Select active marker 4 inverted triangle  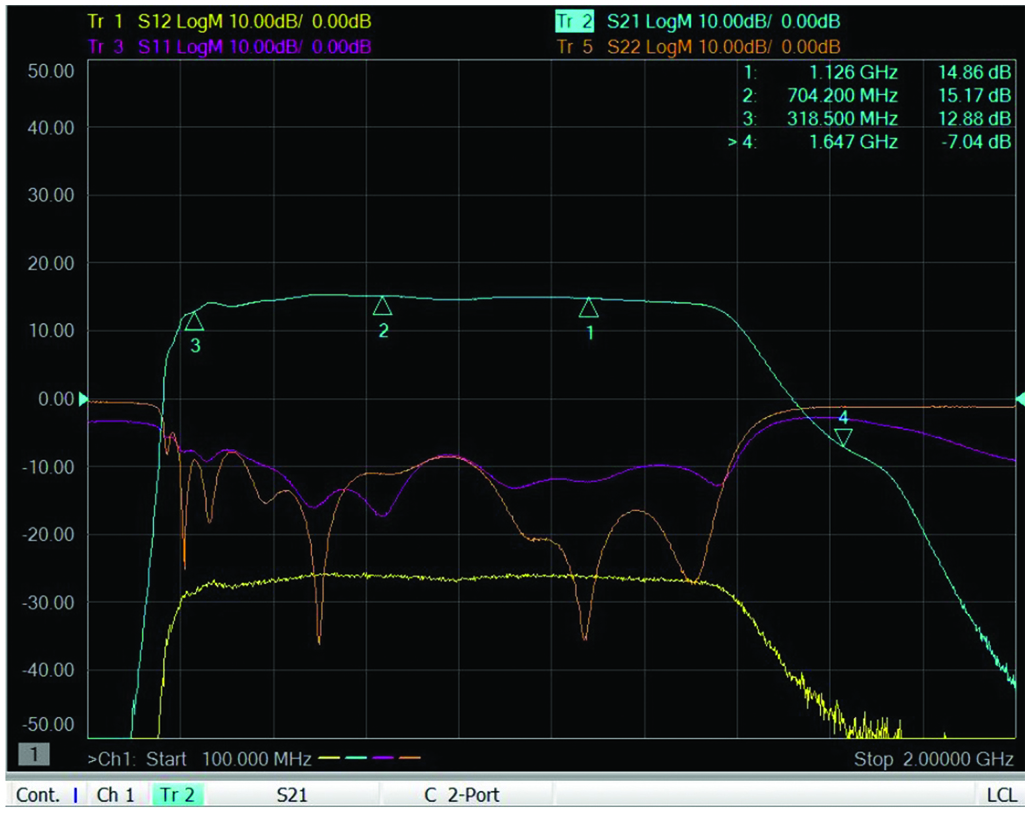click(x=843, y=437)
